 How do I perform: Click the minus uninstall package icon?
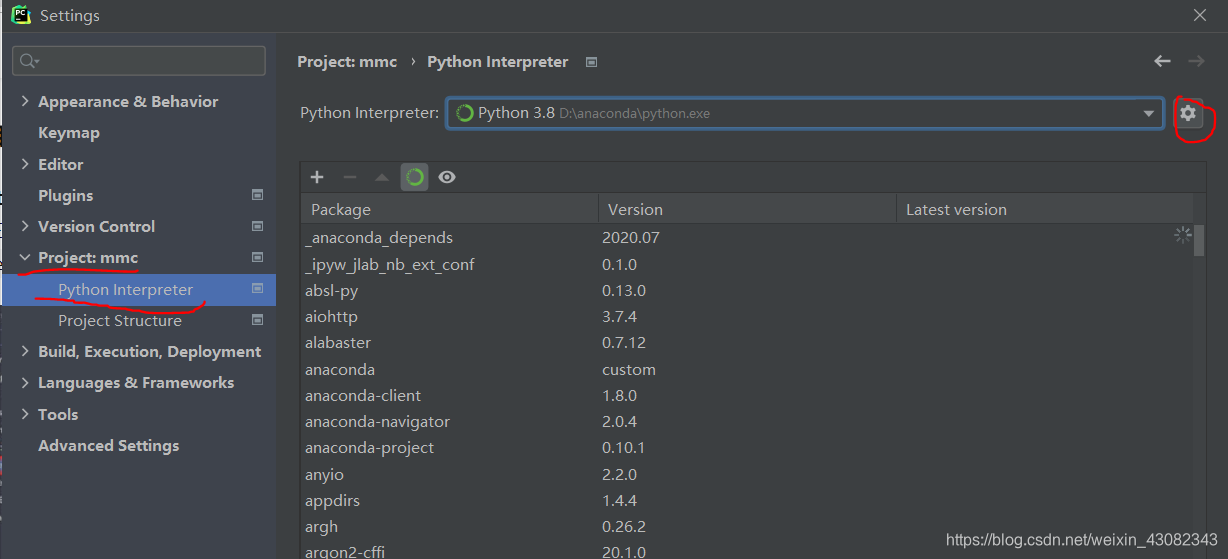pos(349,177)
